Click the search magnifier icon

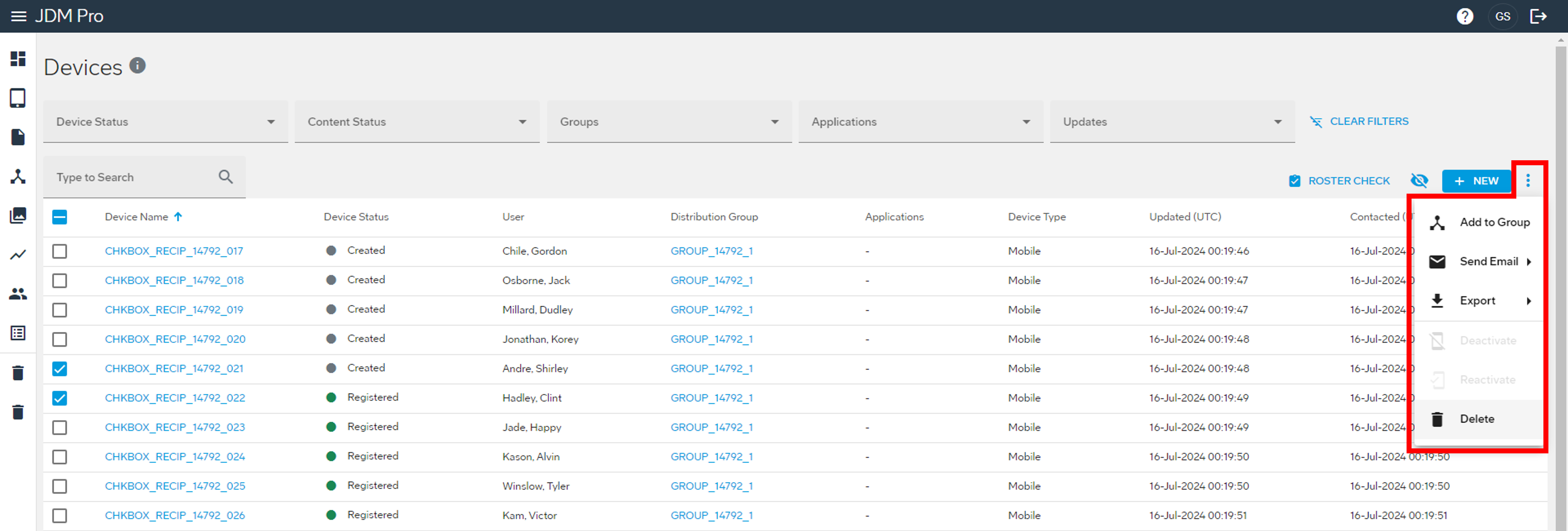coord(226,177)
